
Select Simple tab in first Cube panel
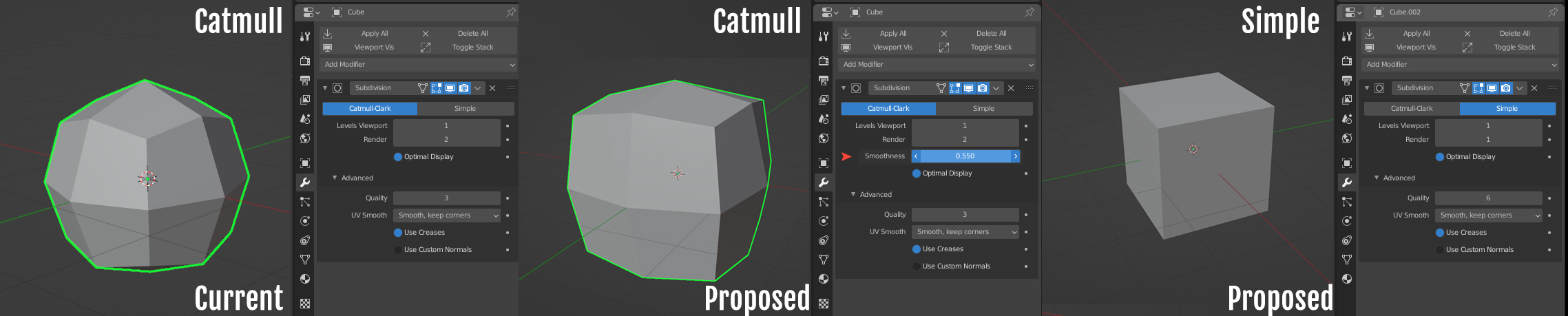coord(466,109)
